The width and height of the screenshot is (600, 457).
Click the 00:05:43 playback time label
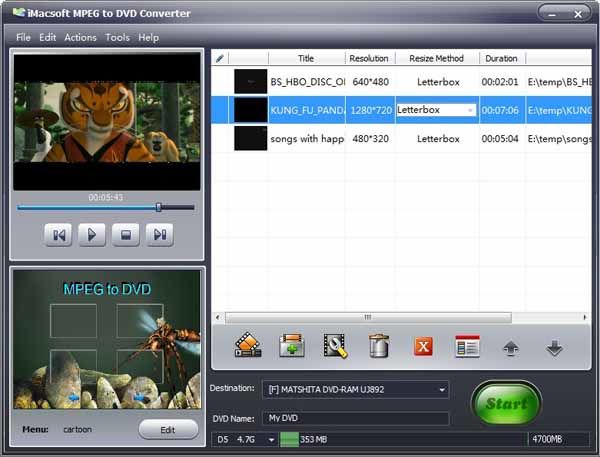point(106,197)
